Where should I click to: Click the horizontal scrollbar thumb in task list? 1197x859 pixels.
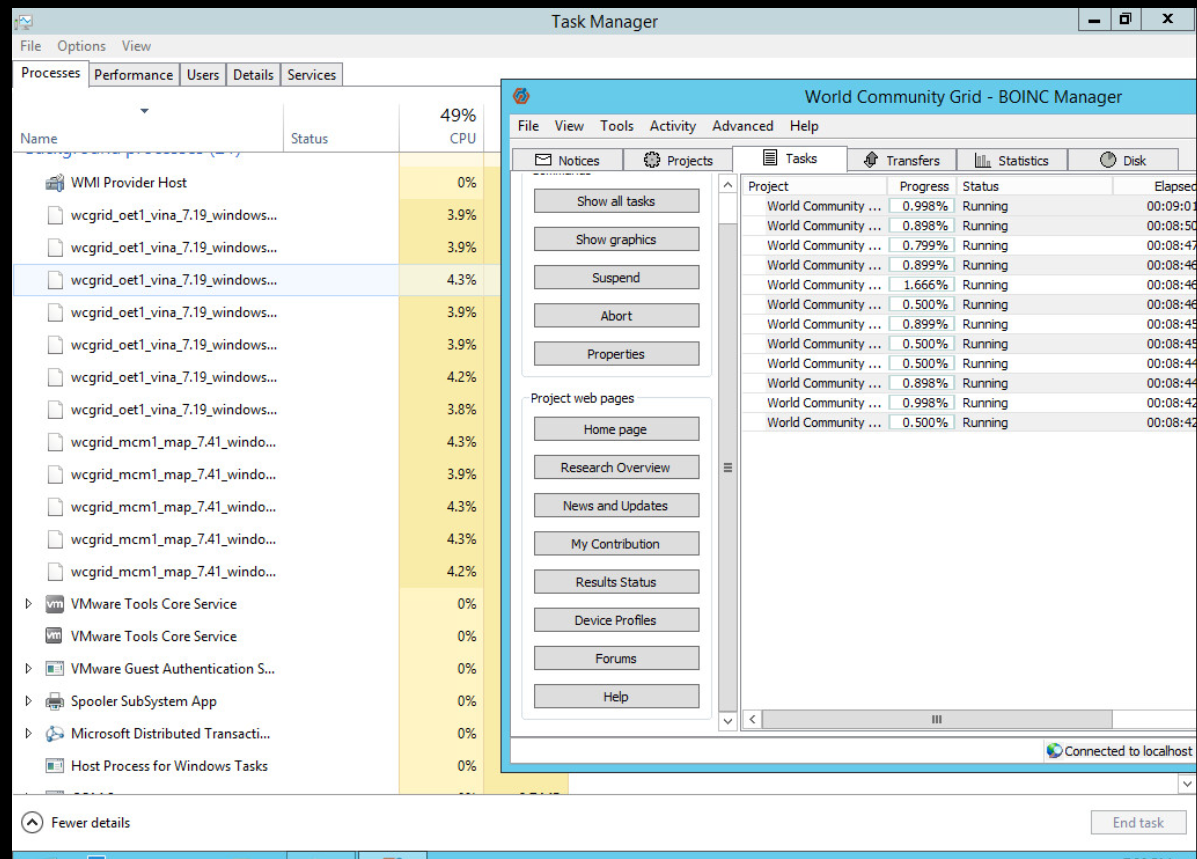point(937,719)
